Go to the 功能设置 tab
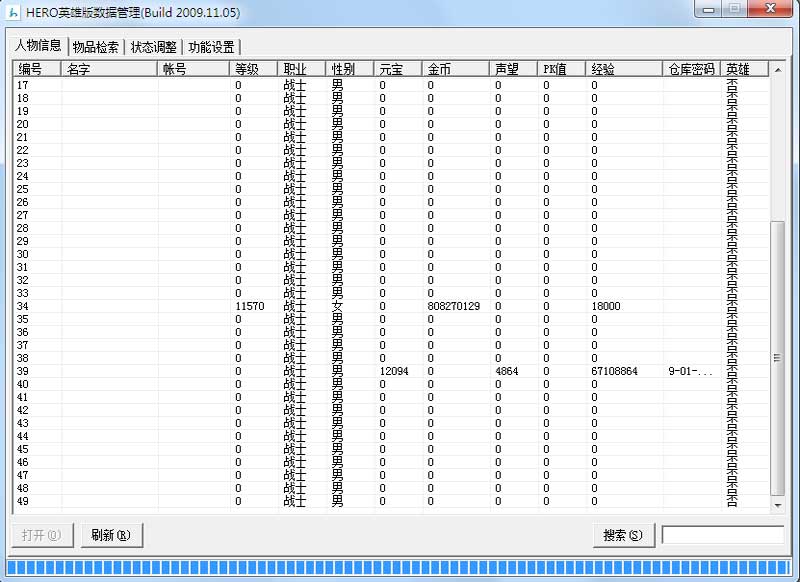Screen dimensions: 800x582 211,47
